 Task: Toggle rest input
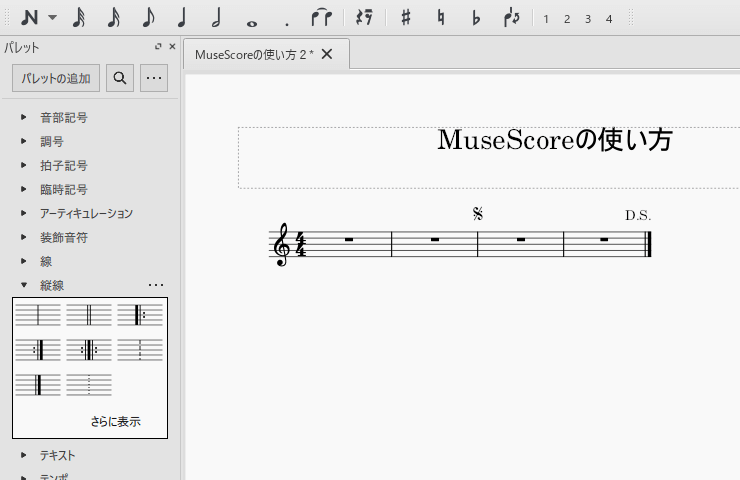tap(364, 18)
